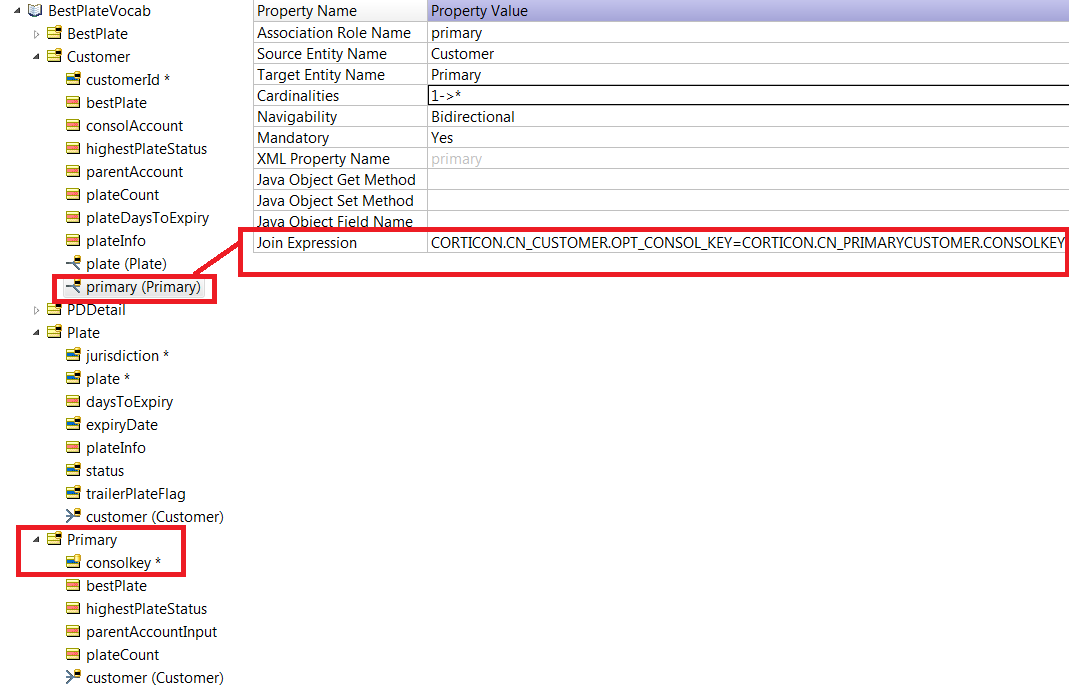Click the greyed XML Property Name value

456,159
